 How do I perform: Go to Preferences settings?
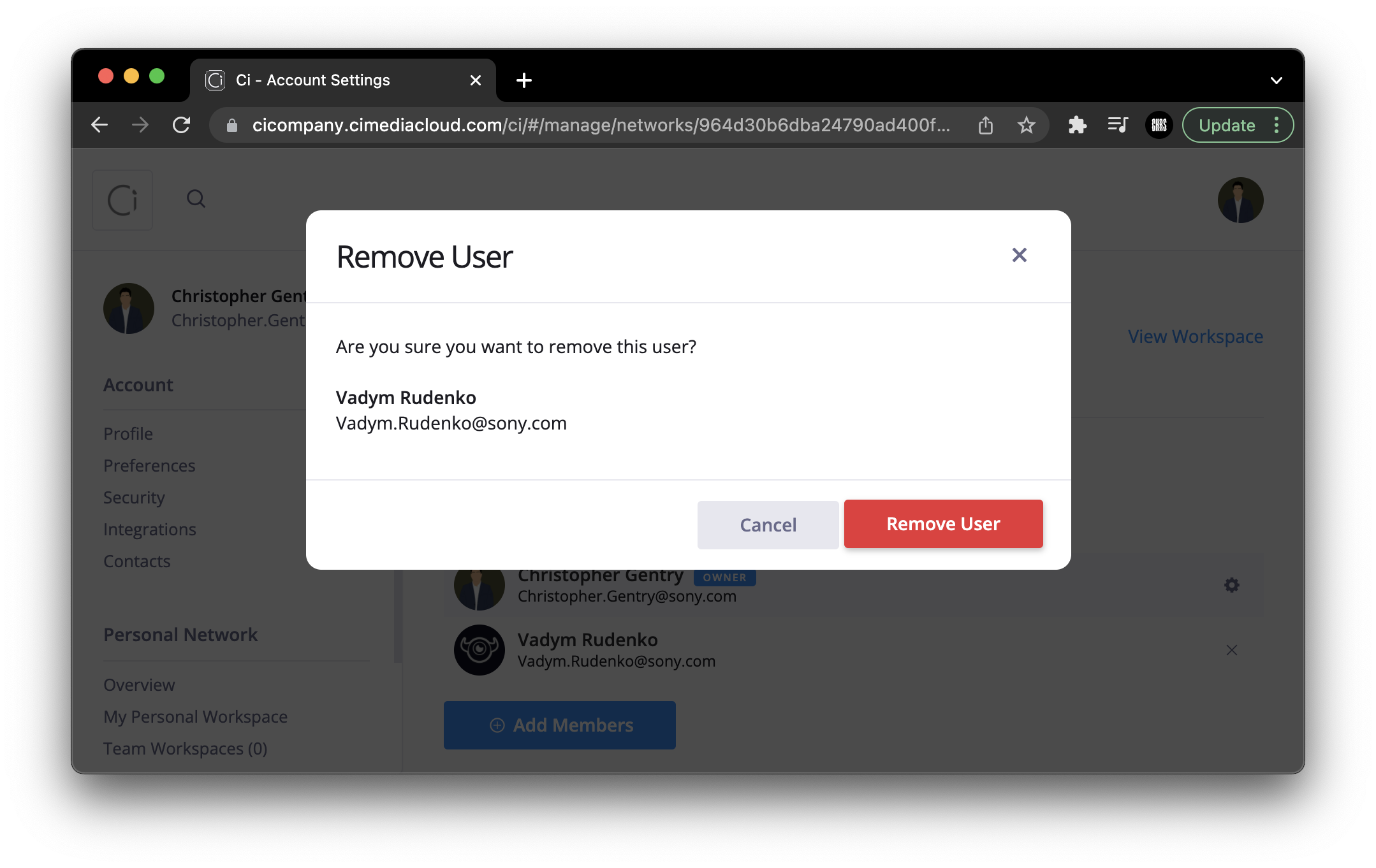(149, 465)
